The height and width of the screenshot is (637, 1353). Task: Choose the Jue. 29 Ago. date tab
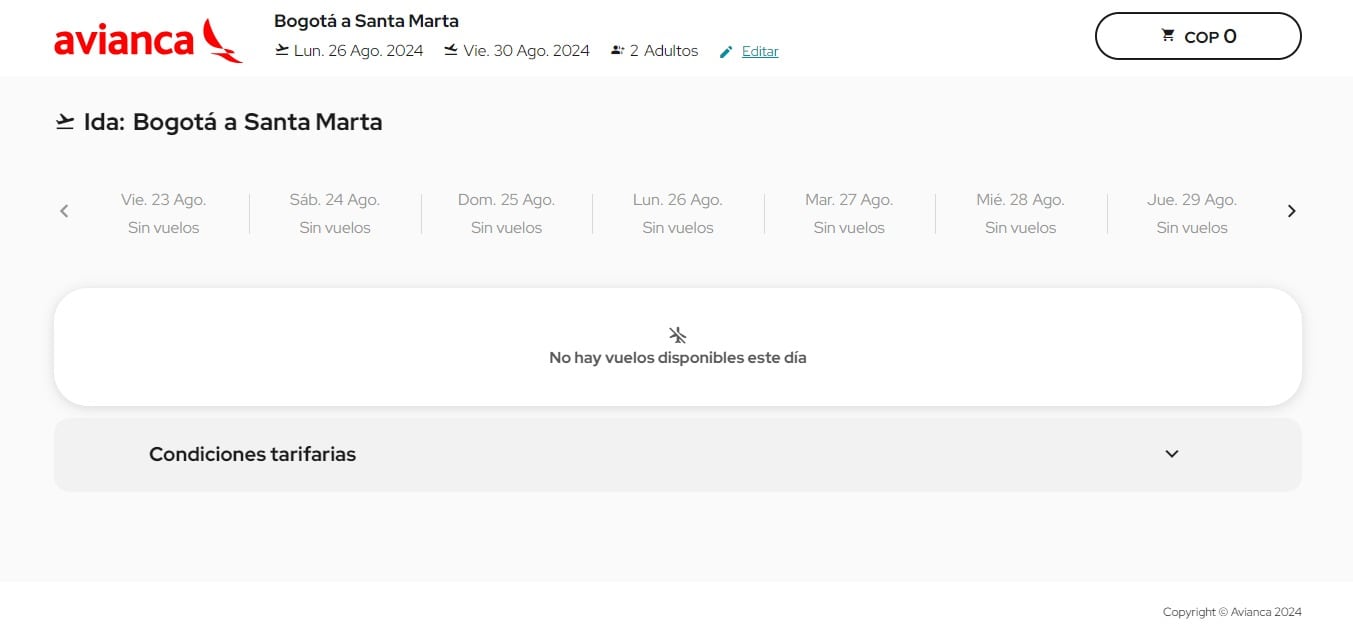point(1192,213)
